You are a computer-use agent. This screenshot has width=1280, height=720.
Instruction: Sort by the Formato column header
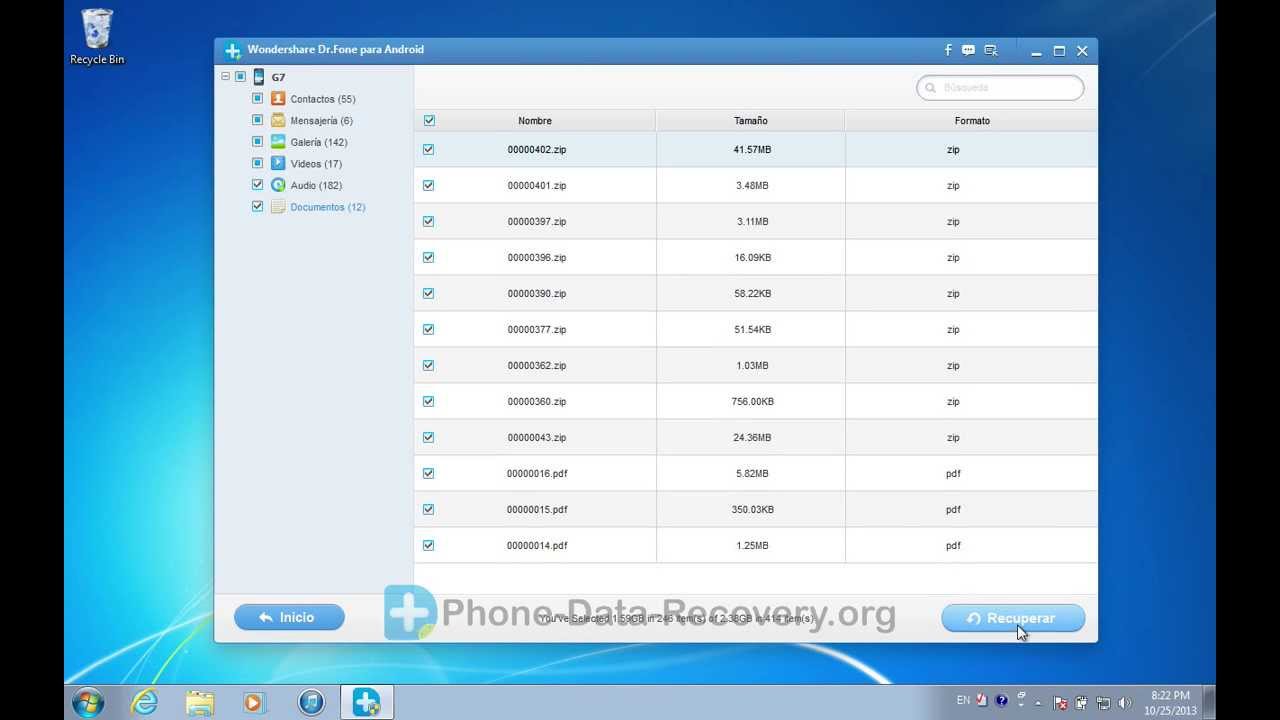click(972, 121)
